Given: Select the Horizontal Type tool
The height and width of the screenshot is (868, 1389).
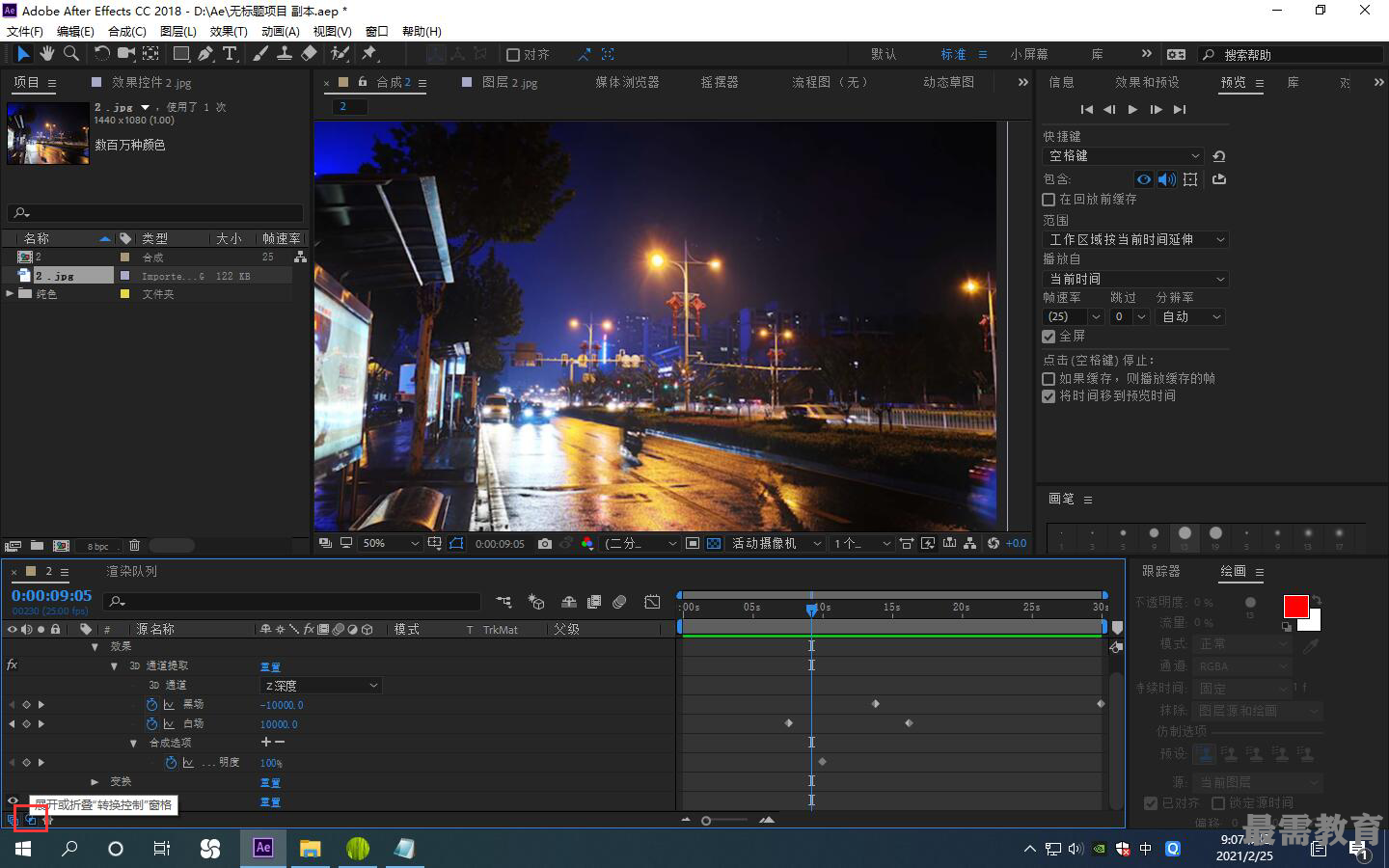Looking at the screenshot, I should (x=230, y=54).
